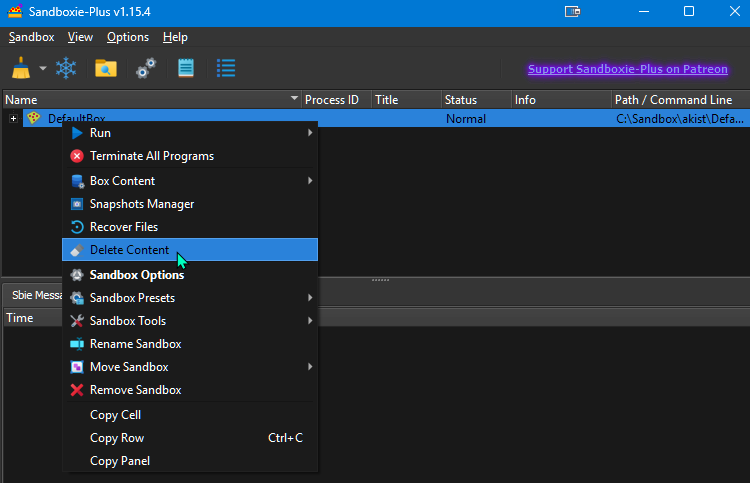Click the Process ID column header

pyautogui.click(x=336, y=99)
